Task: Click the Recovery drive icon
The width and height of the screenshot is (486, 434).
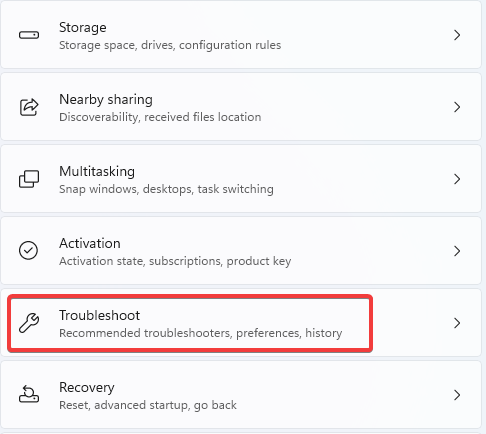Action: [x=29, y=394]
